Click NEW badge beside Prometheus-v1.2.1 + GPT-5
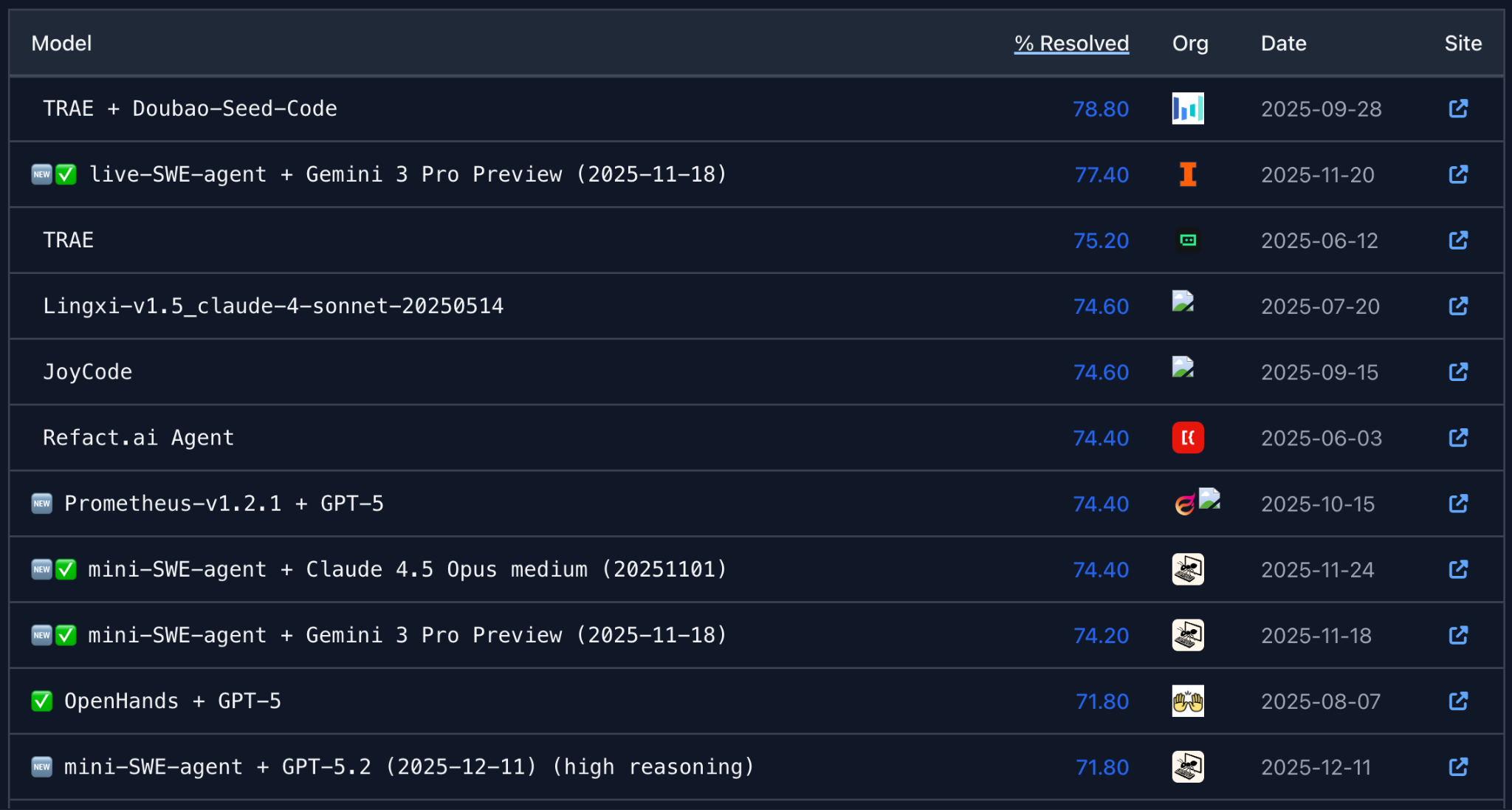Screen dimensions: 1512x810 point(42,504)
